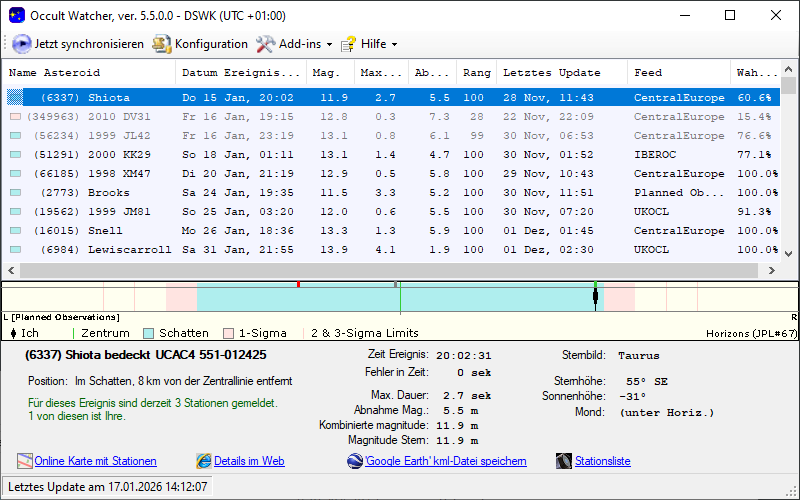Open the Konfiguration menu item
The height and width of the screenshot is (500, 800).
tap(211, 44)
